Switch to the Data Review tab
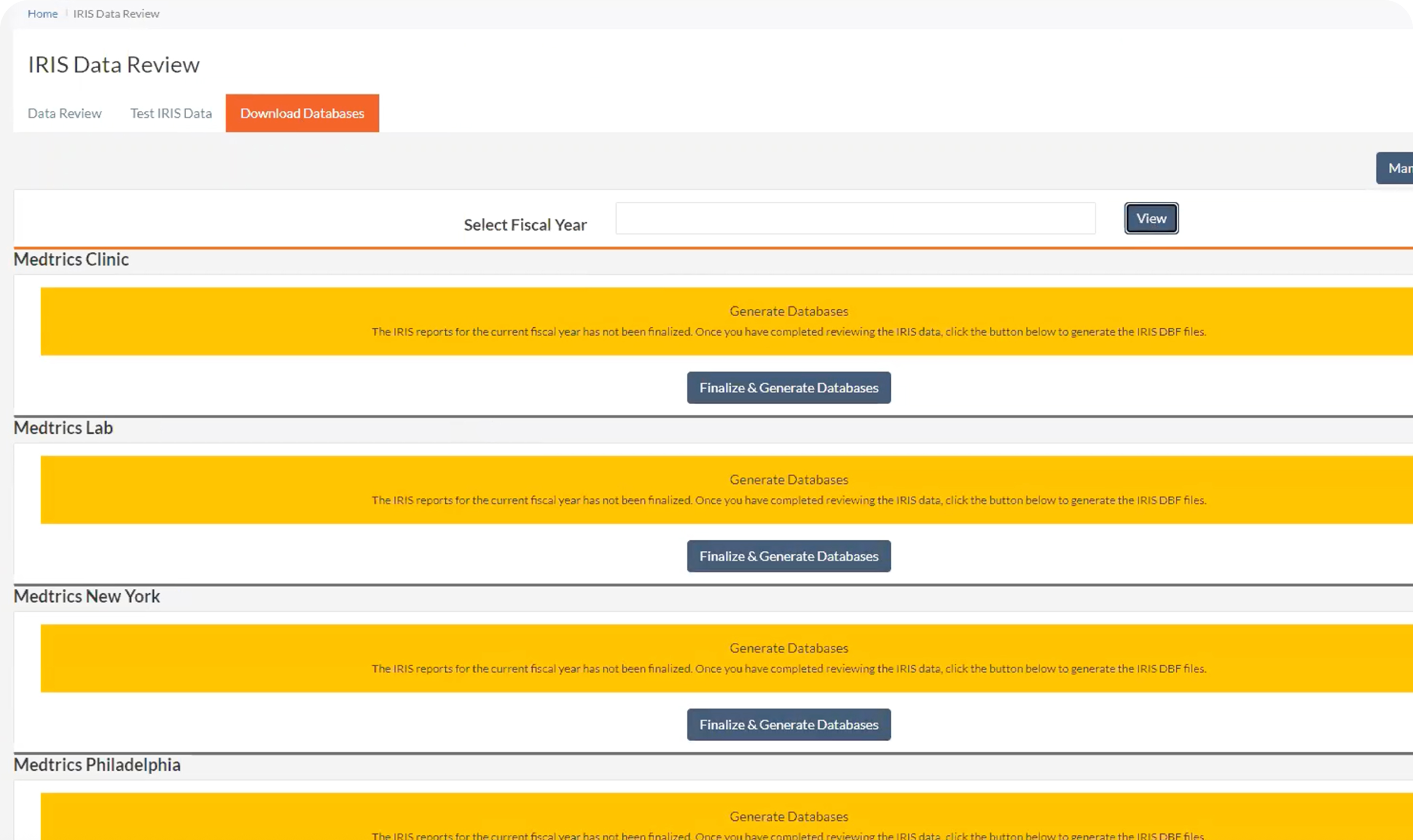The height and width of the screenshot is (840, 1413). pos(65,113)
